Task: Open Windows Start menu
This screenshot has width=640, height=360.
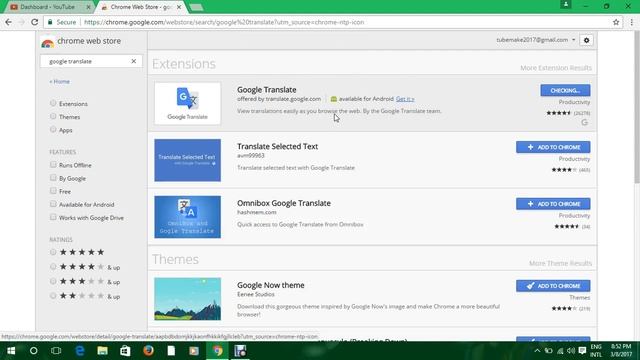Action: [x=11, y=351]
